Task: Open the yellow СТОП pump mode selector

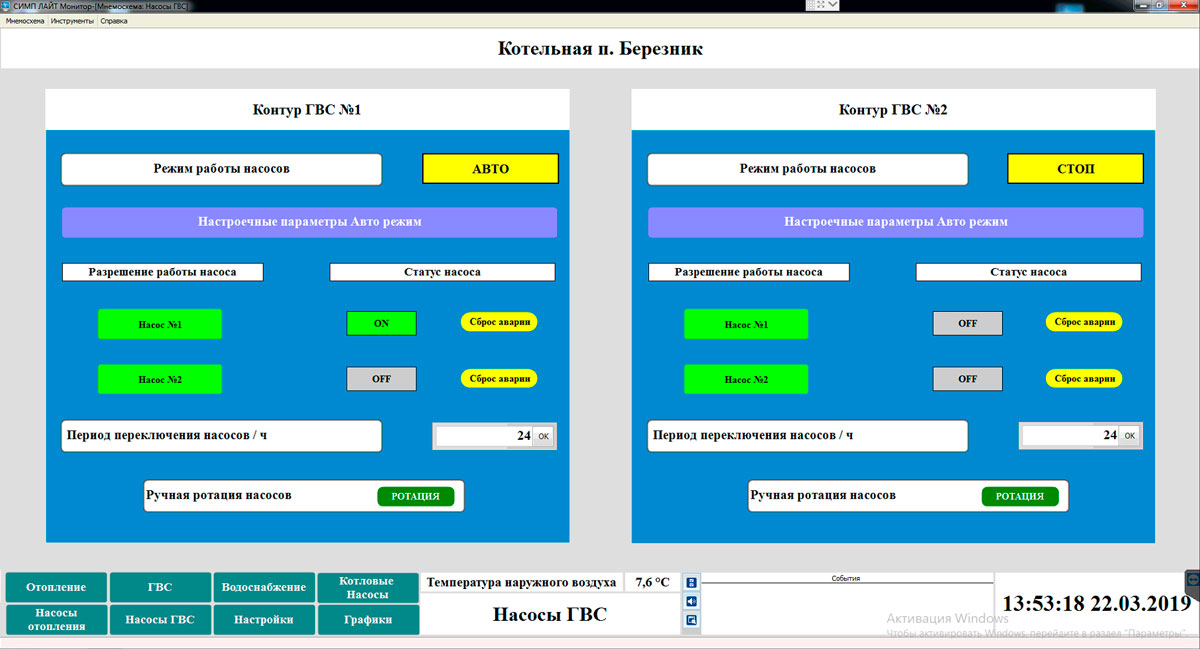Action: click(1075, 169)
